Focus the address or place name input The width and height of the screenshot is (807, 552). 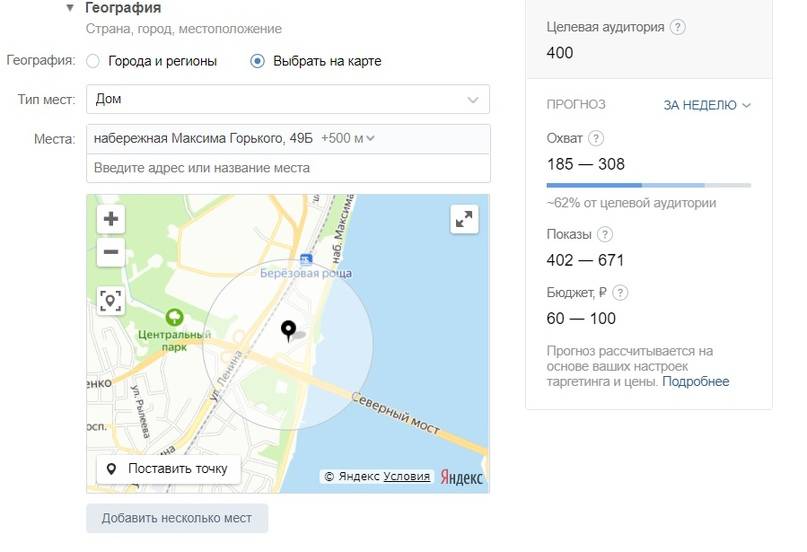tap(288, 168)
